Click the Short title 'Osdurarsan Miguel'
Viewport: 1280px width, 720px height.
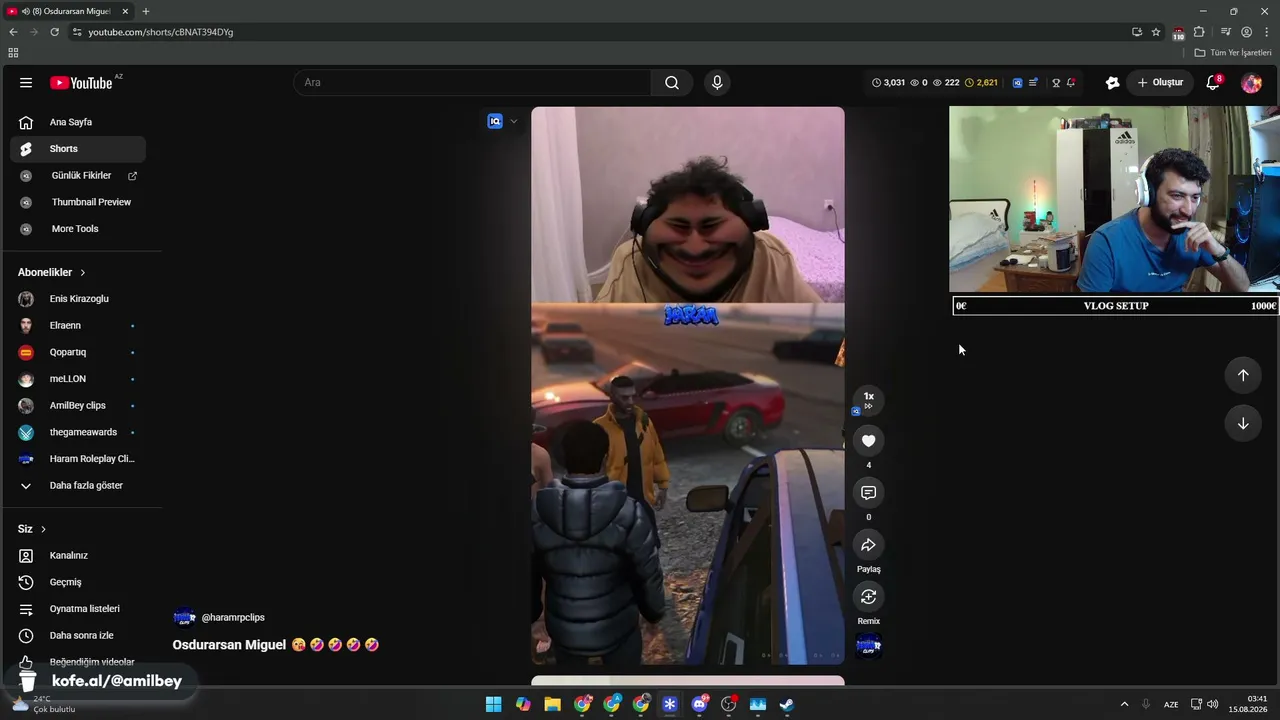[229, 645]
